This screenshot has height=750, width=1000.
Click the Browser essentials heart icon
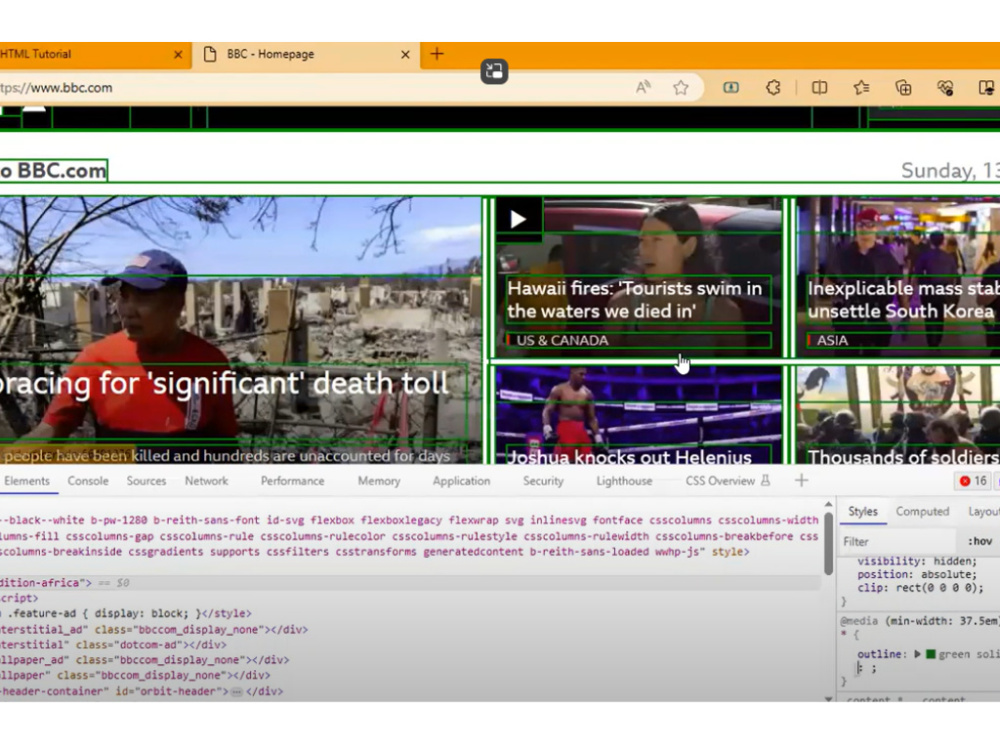(x=945, y=87)
